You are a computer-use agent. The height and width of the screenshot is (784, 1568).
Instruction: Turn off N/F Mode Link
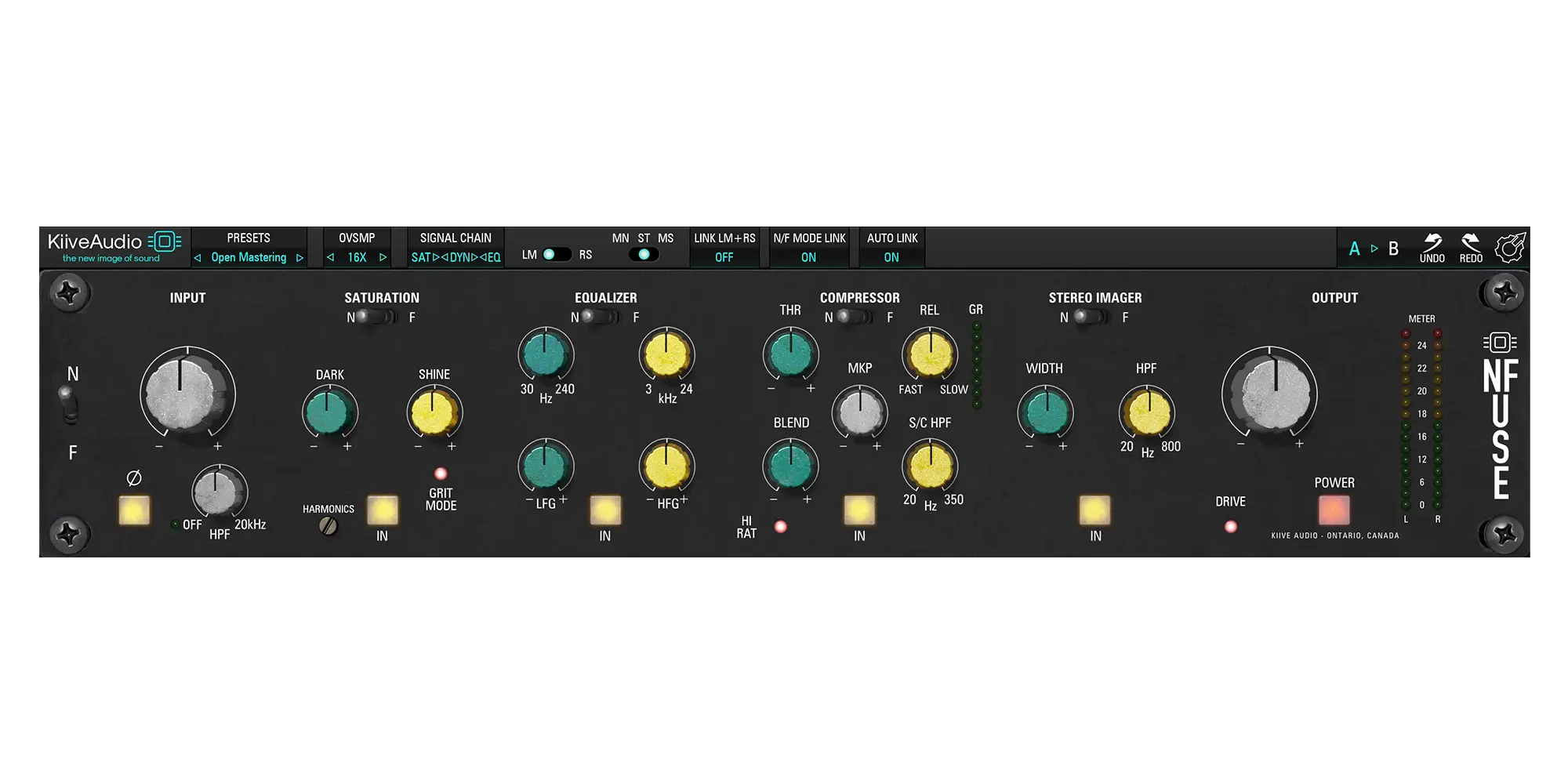tap(808, 258)
